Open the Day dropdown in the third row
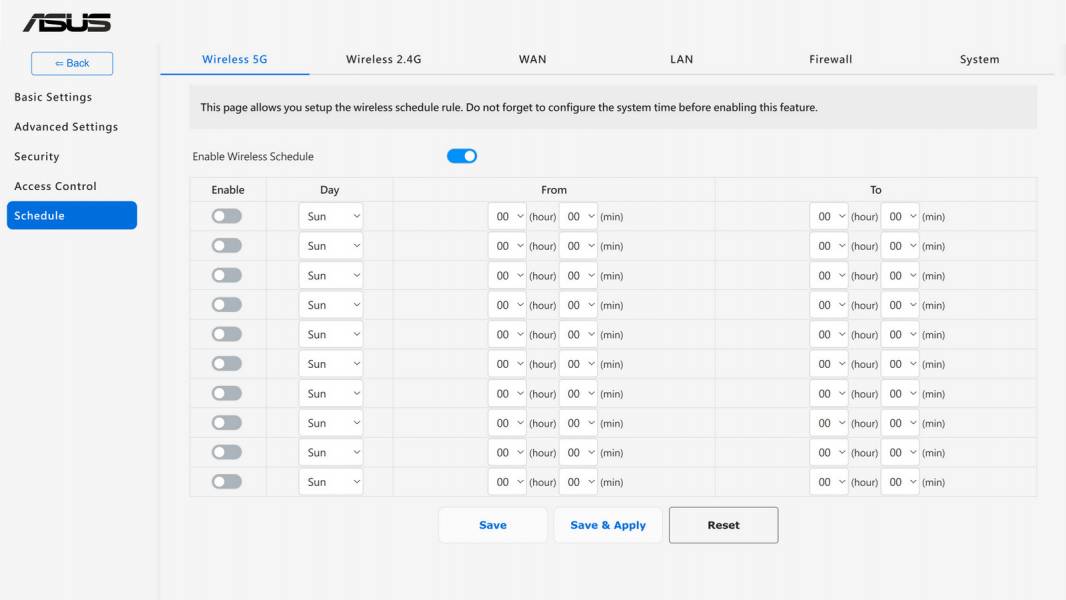The width and height of the screenshot is (1066, 600). click(330, 275)
